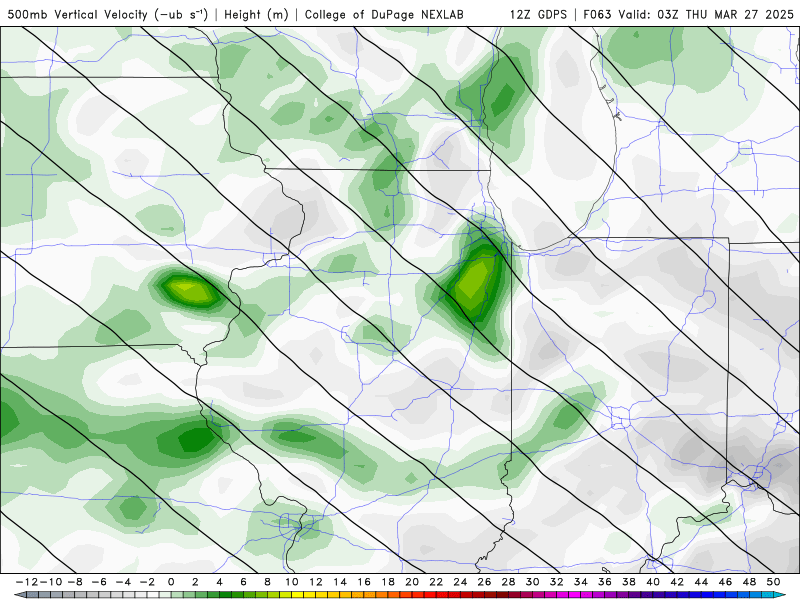Pick the 32 tick label on the scale

(557, 582)
